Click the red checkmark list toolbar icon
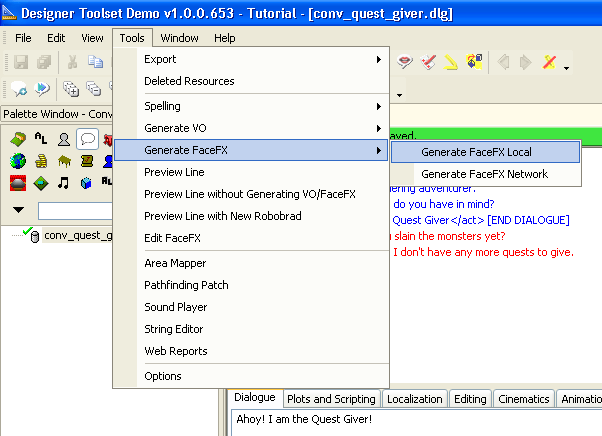The width and height of the screenshot is (602, 436). (428, 62)
